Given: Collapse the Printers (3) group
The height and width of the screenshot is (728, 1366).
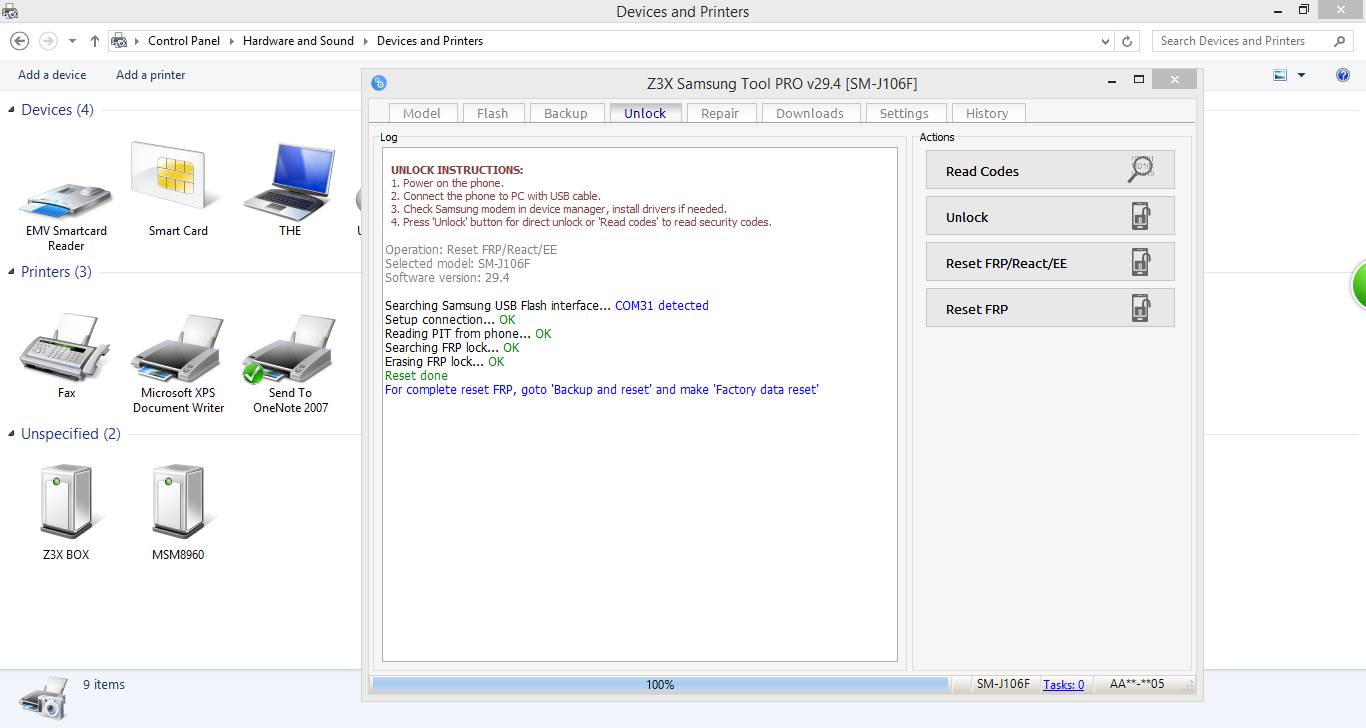Looking at the screenshot, I should (x=12, y=272).
